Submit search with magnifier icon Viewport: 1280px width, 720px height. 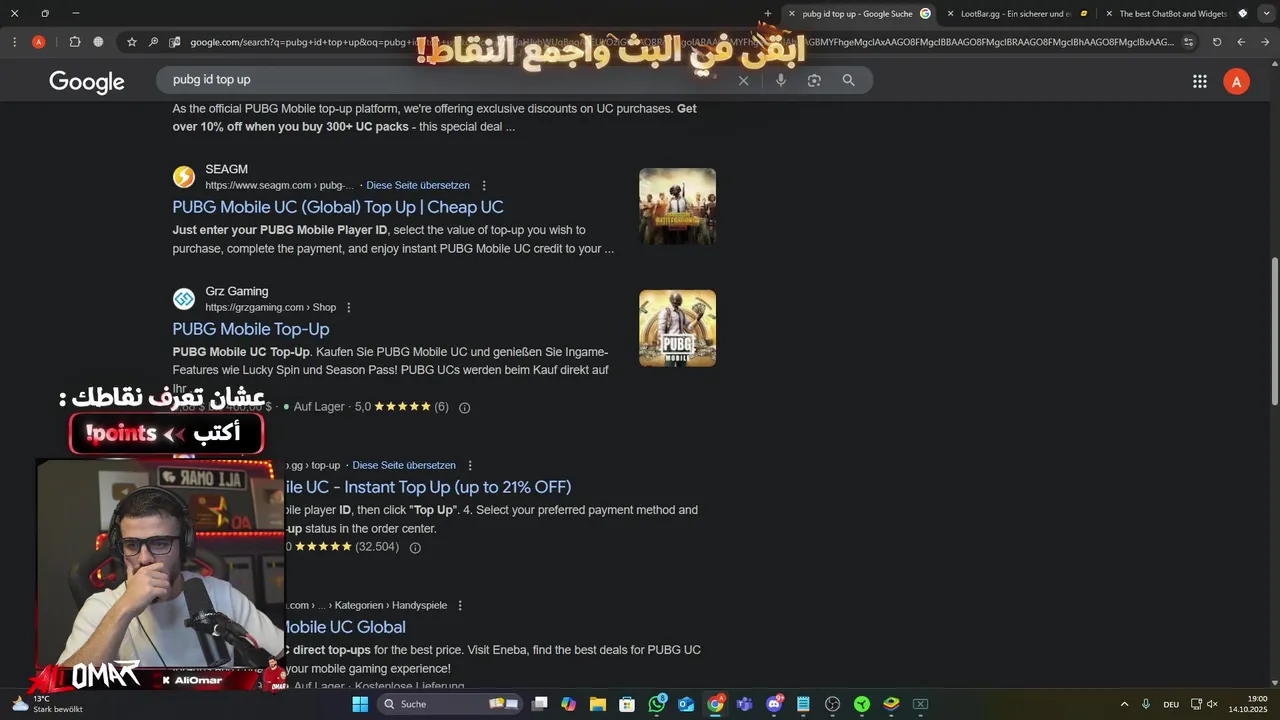click(x=848, y=80)
